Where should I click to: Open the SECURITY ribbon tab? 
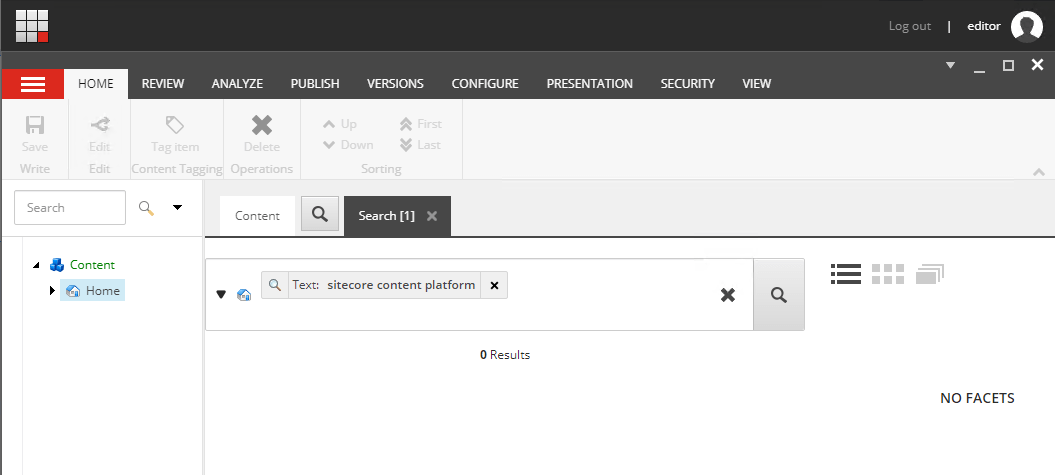point(688,84)
